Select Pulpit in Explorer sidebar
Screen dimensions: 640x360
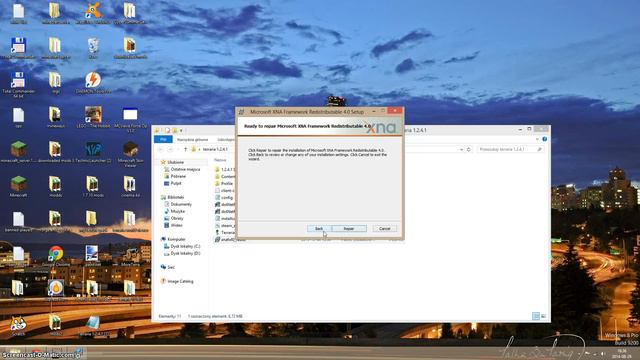tap(176, 183)
